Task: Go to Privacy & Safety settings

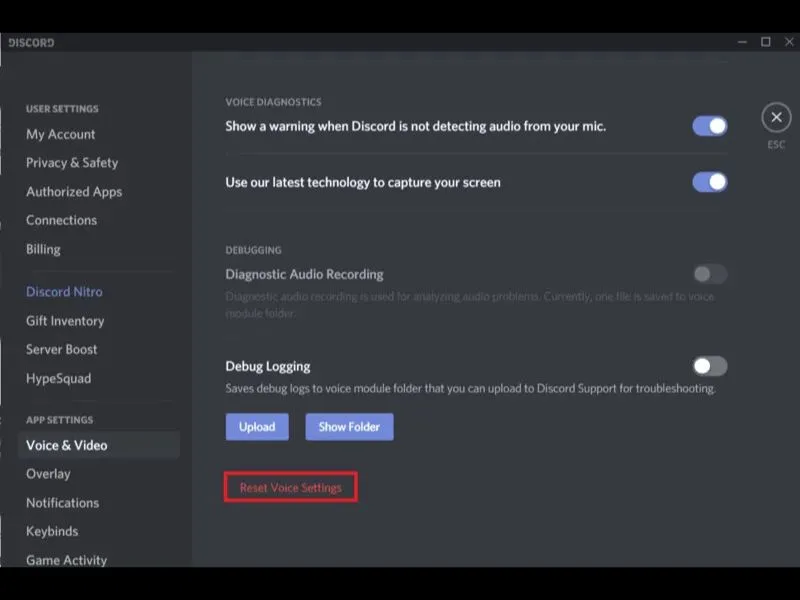Action: (x=72, y=163)
